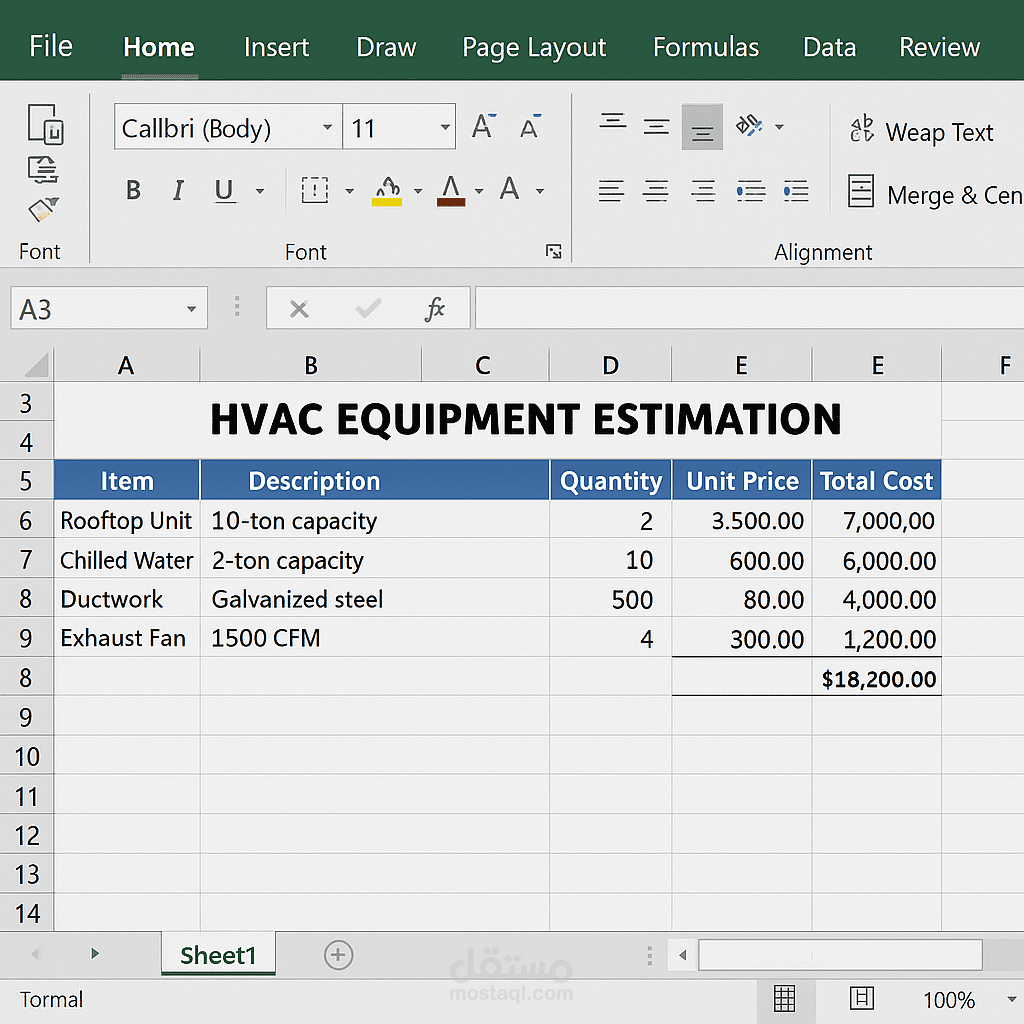Select the Format Painter brush icon
1024x1024 pixels.
pyautogui.click(x=43, y=210)
